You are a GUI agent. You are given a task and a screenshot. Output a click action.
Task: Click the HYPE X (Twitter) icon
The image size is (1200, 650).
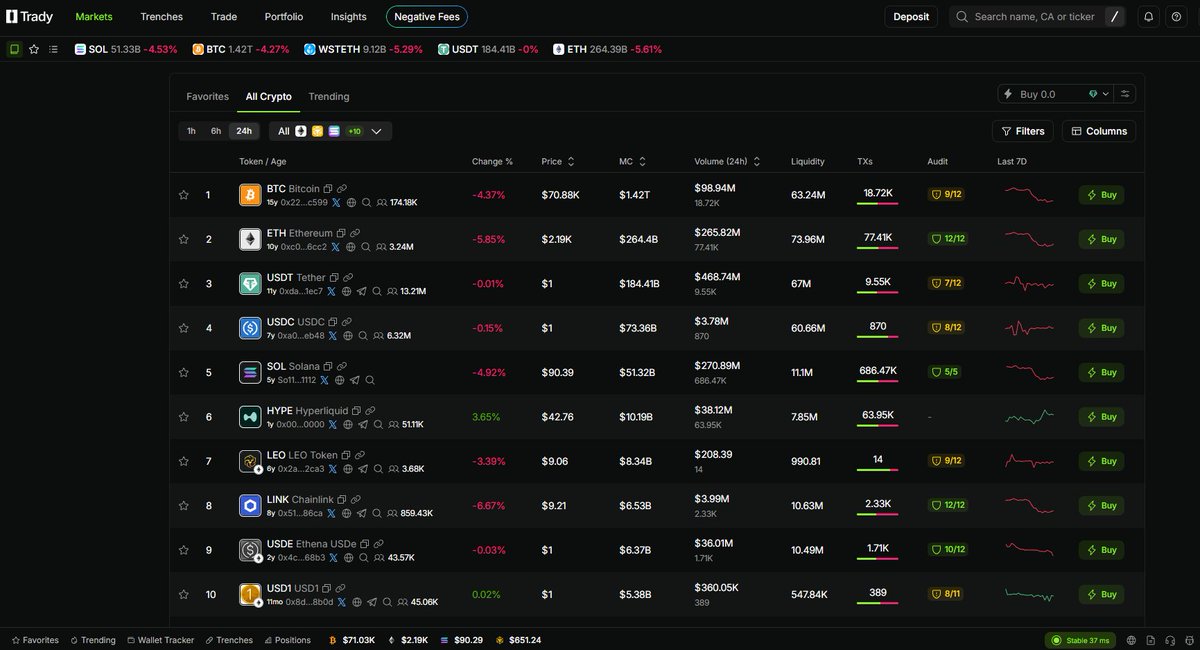[x=334, y=424]
